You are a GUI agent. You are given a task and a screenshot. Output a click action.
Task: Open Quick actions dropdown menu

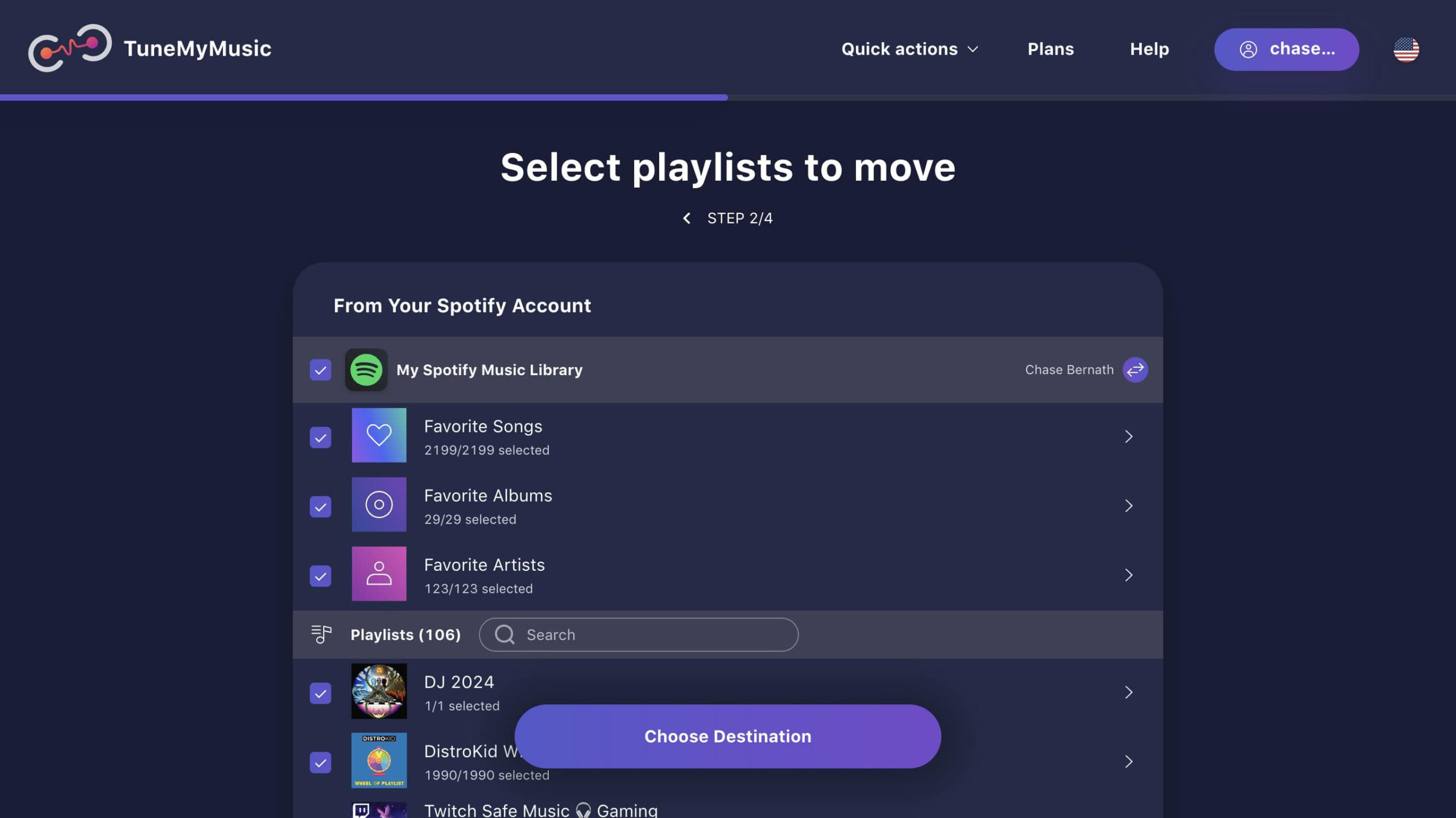pyautogui.click(x=908, y=49)
